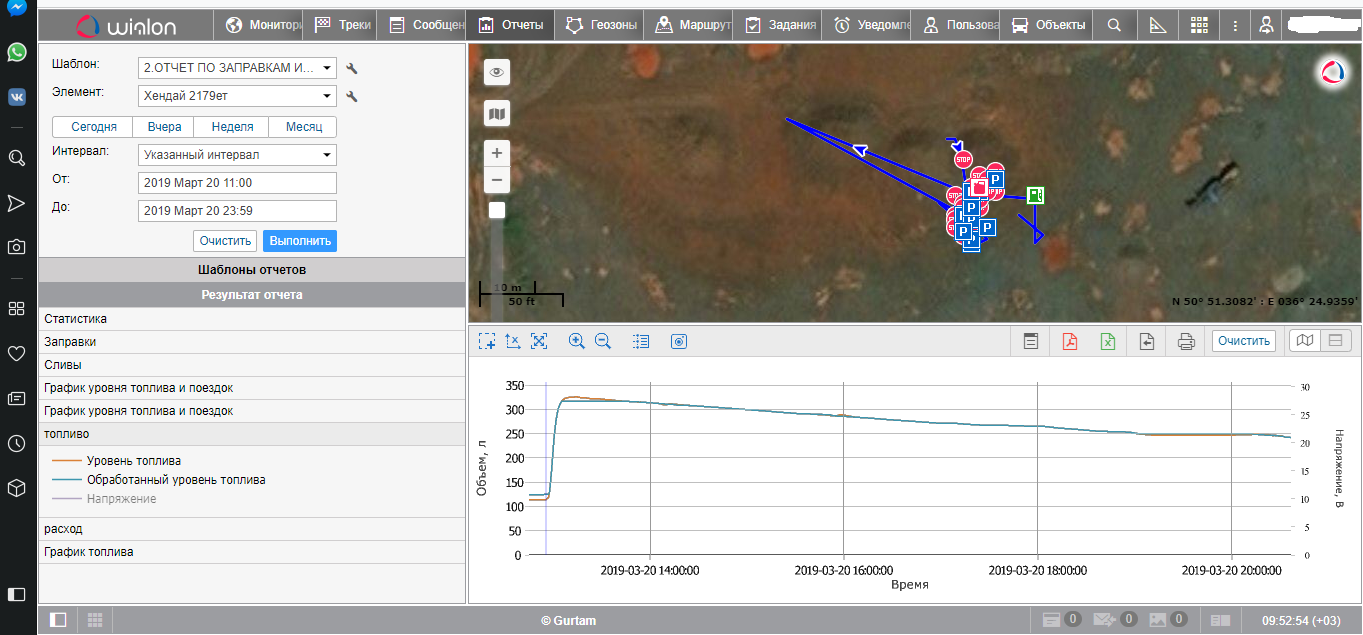
Task: Zoom in on the fuel chart
Action: pos(576,341)
